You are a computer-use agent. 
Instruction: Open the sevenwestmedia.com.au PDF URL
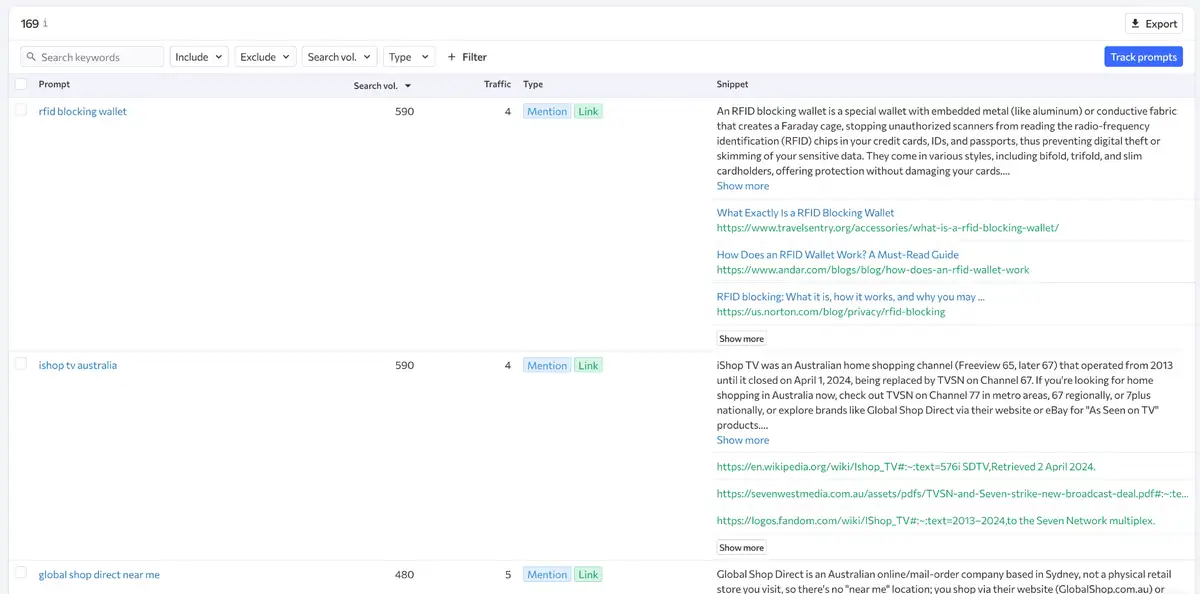(952, 494)
